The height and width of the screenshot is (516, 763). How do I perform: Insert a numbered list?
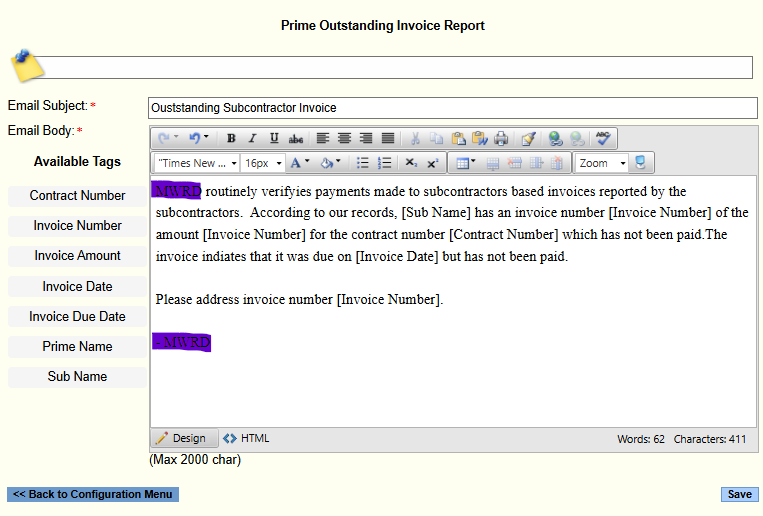coord(384,163)
